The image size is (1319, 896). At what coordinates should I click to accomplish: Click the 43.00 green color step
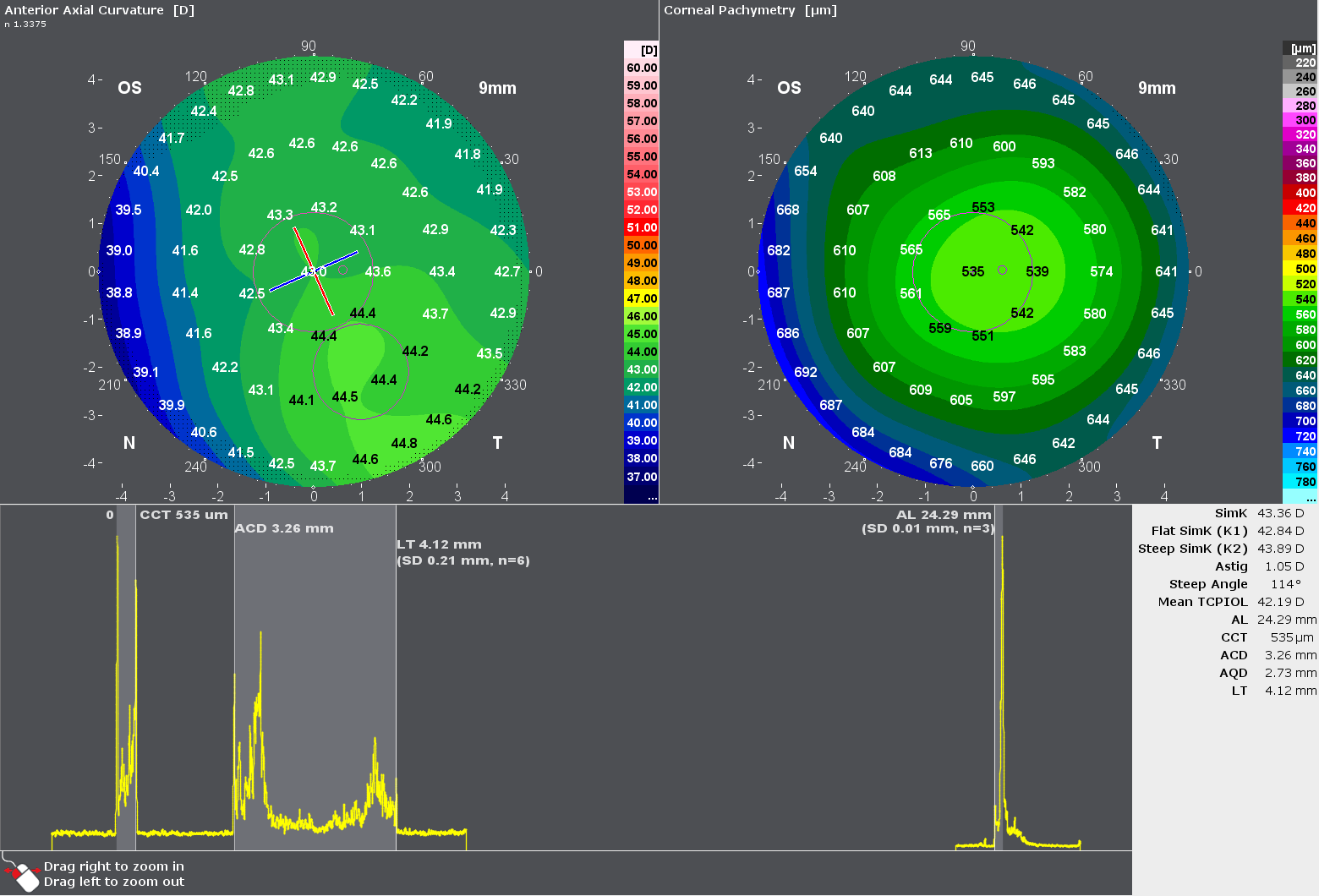[x=643, y=369]
